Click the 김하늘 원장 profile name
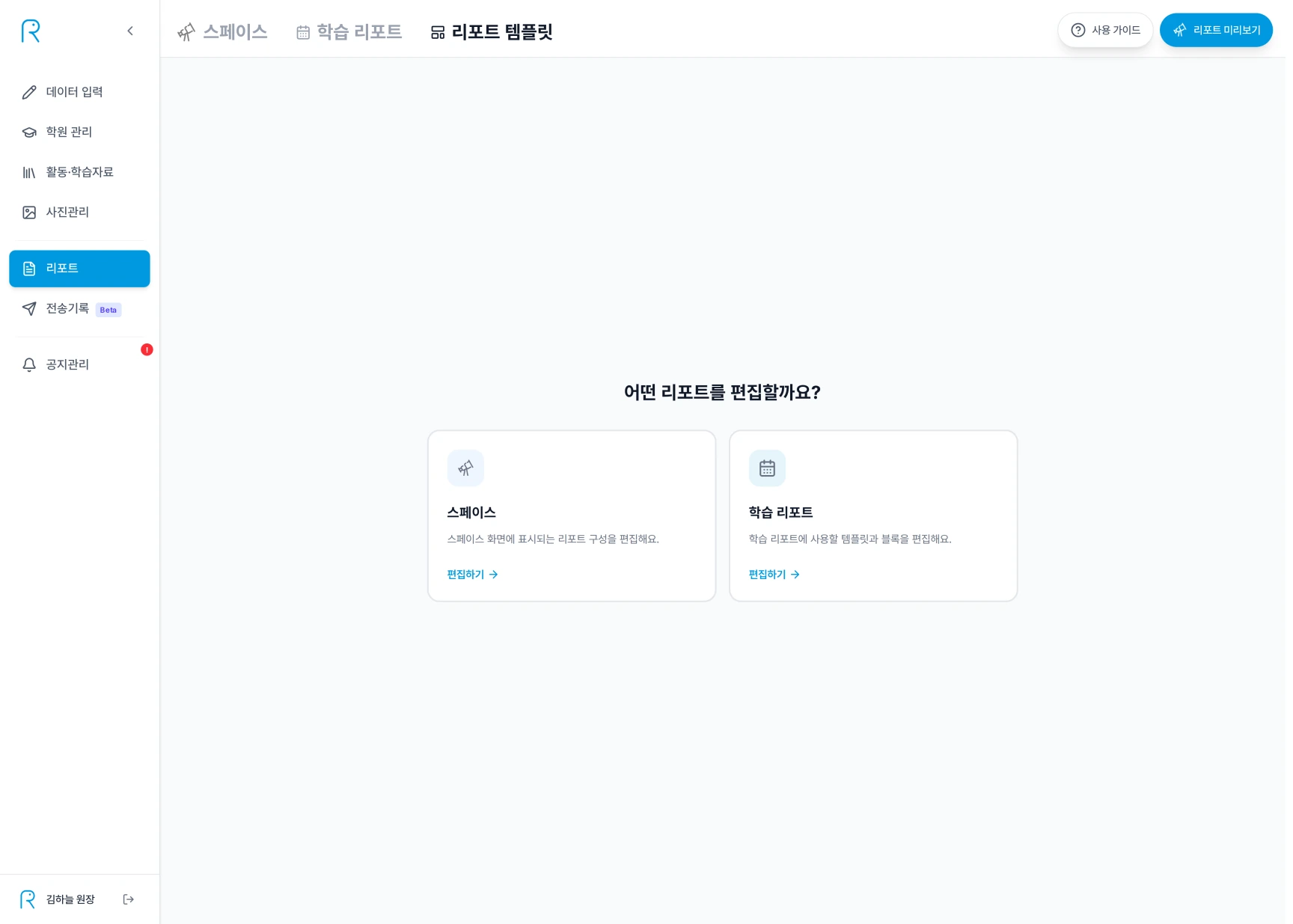Screen dimensions: 1293x924 pos(70,899)
